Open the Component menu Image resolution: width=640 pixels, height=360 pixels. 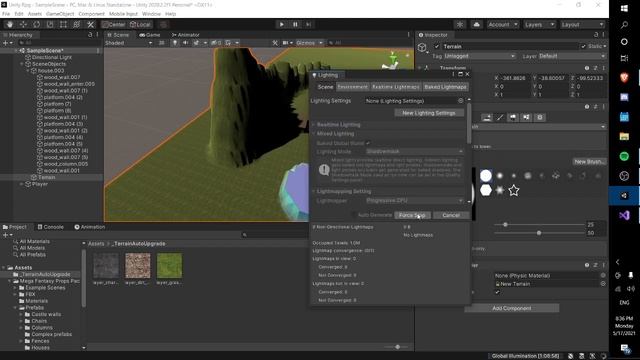[91, 14]
